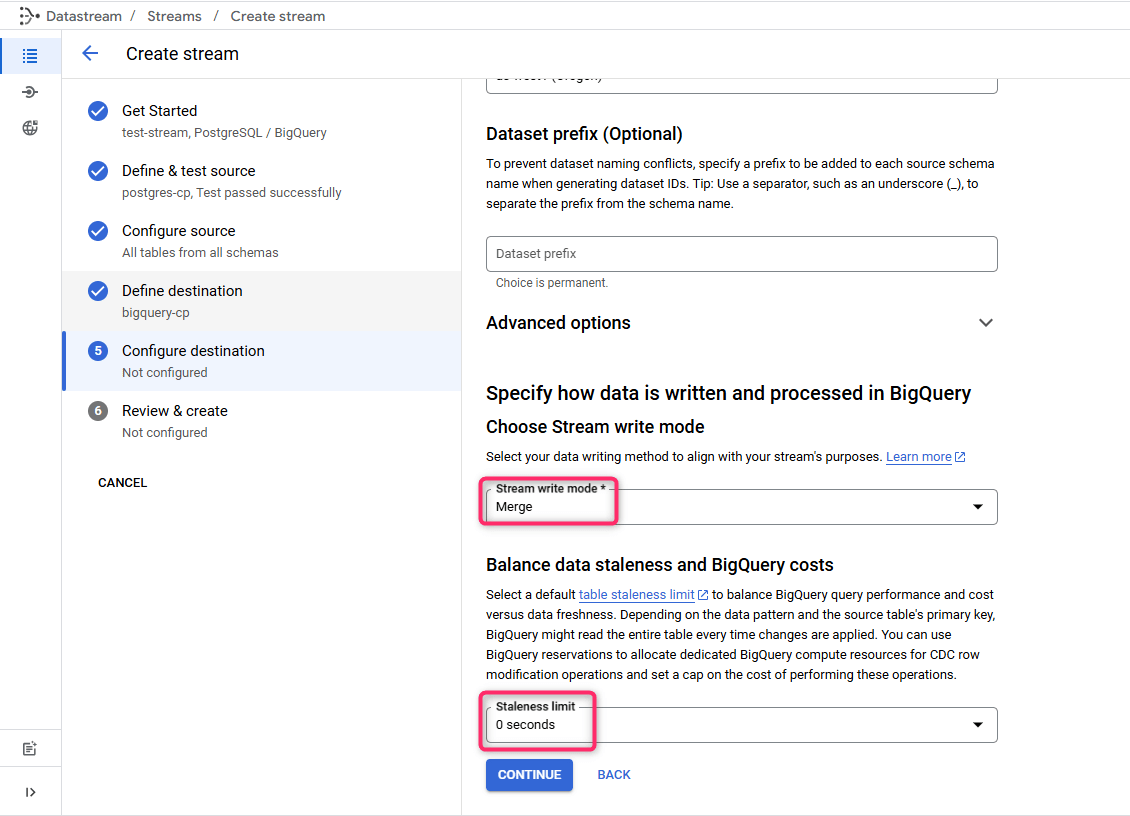Image resolution: width=1130 pixels, height=816 pixels.
Task: Click Define & test source checkmark icon
Action: point(98,171)
